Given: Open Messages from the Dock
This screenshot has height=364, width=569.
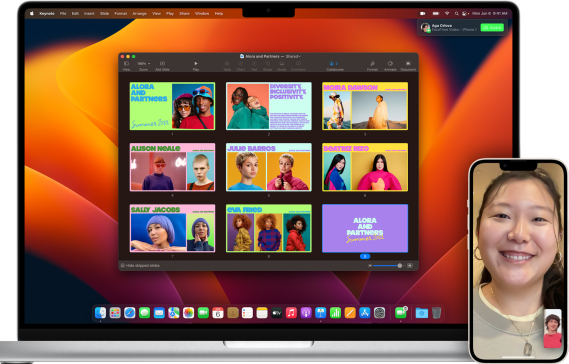Looking at the screenshot, I should point(144,312).
